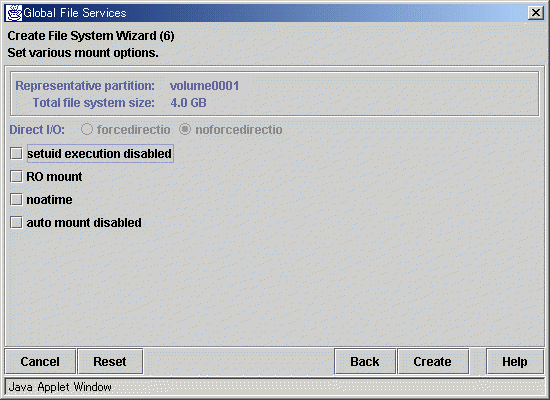Click the 4.0 GB size value
This screenshot has width=550, height=400.
click(x=188, y=103)
